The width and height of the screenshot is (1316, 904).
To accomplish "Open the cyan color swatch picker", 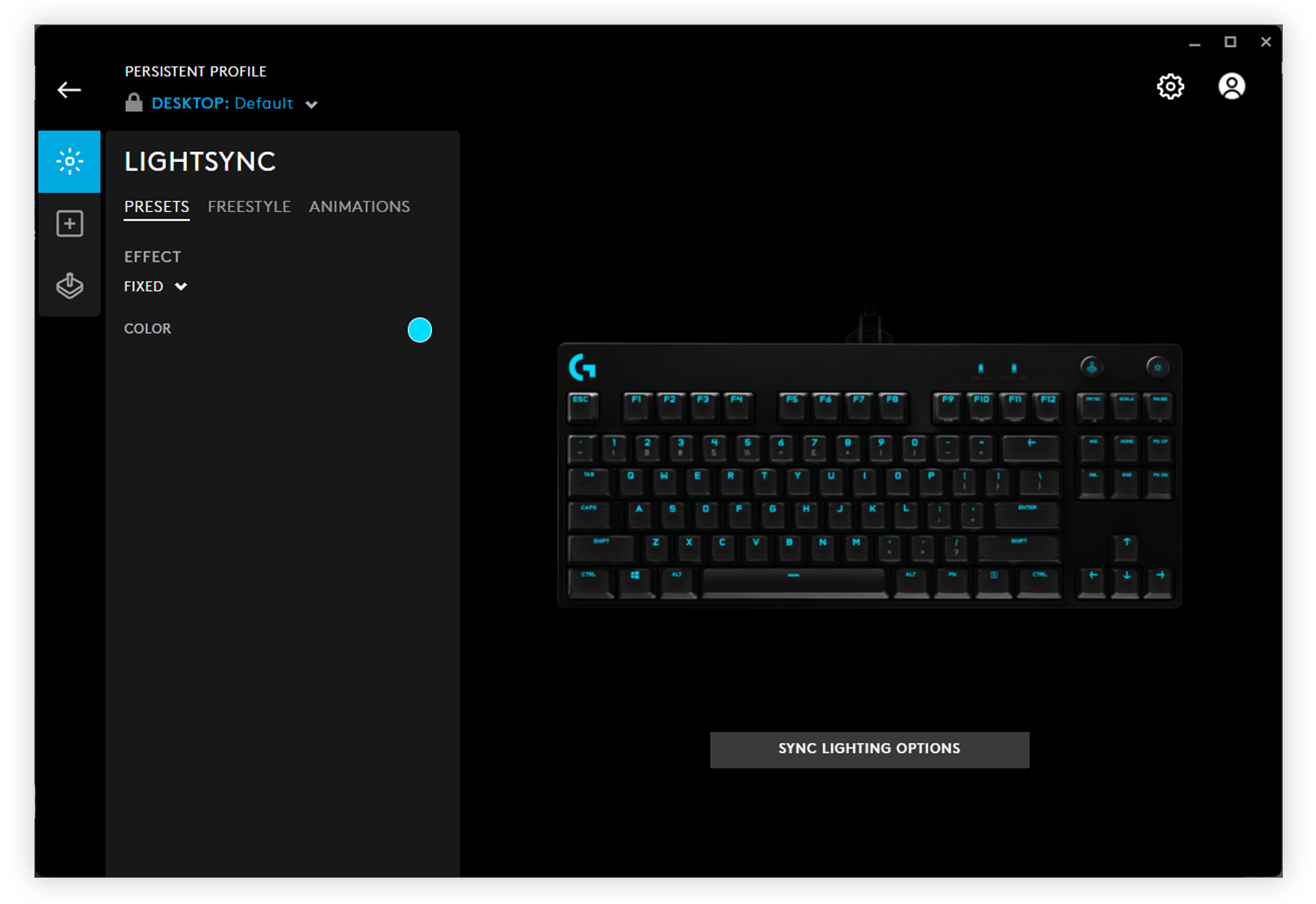I will [x=419, y=330].
